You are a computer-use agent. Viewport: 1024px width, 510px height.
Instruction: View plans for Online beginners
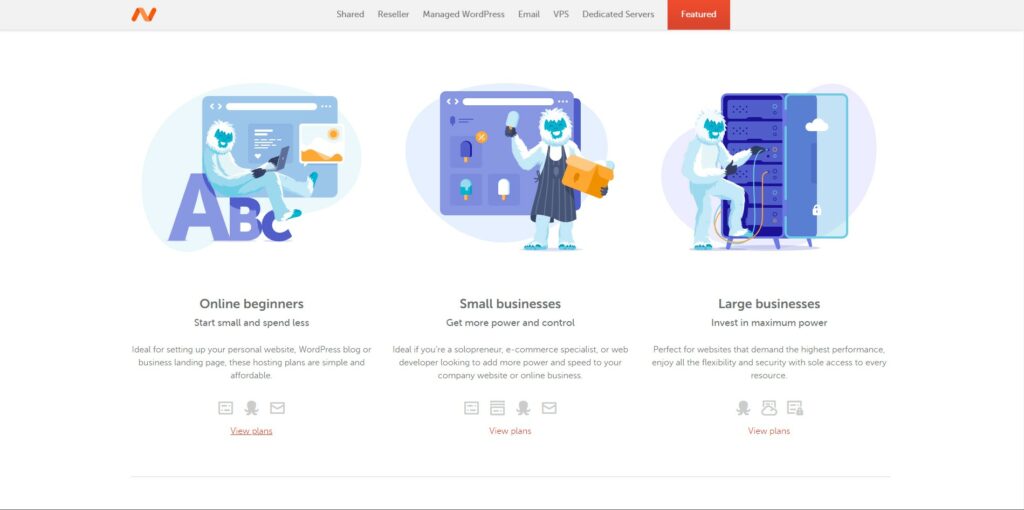(251, 431)
